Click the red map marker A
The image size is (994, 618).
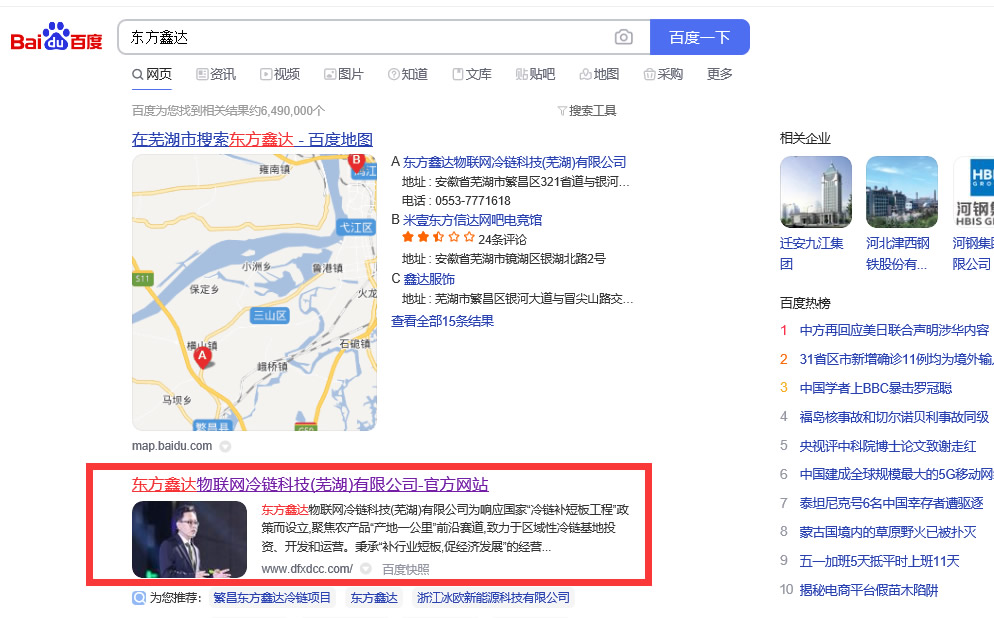(x=202, y=356)
